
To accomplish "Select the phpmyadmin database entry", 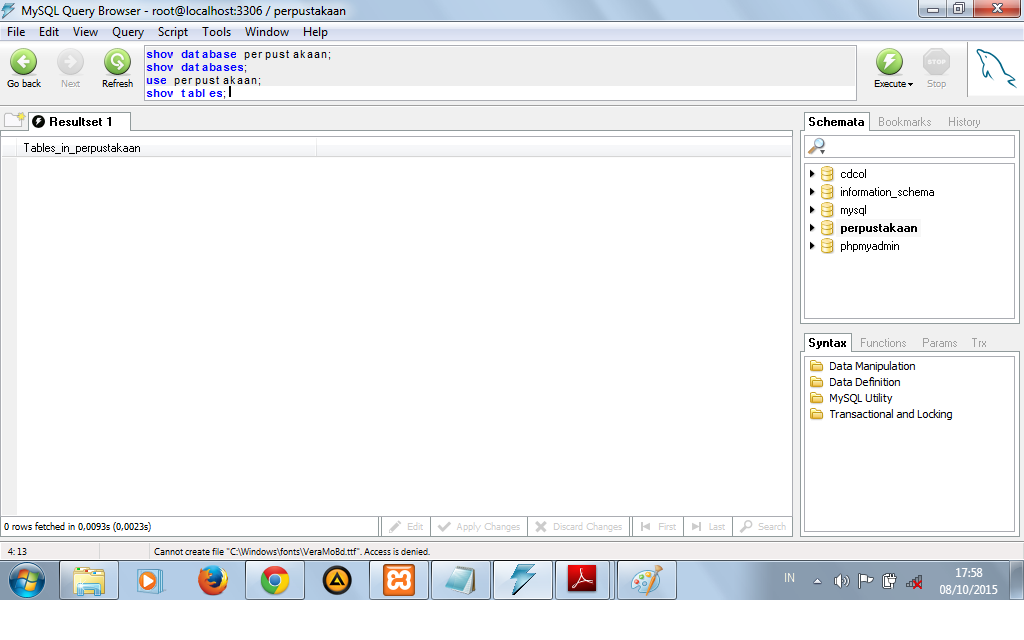I will [869, 246].
